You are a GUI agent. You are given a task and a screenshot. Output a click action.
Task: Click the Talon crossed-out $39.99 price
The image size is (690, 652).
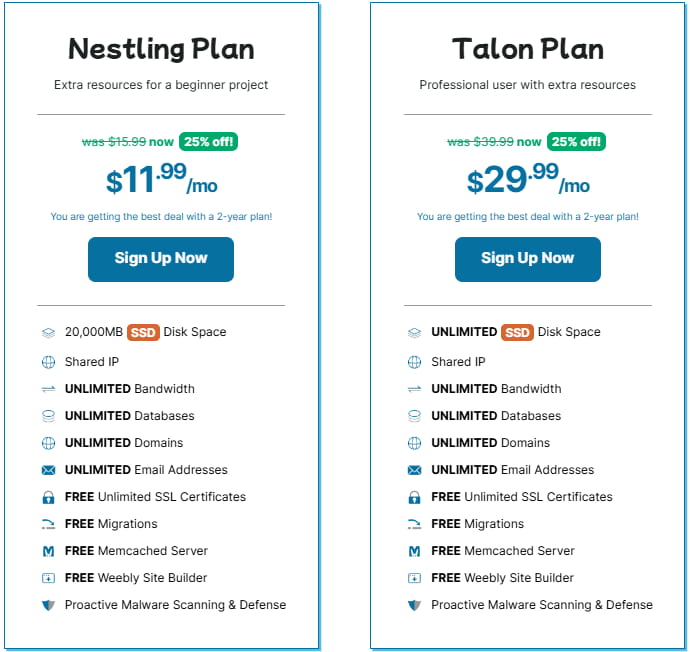(480, 142)
